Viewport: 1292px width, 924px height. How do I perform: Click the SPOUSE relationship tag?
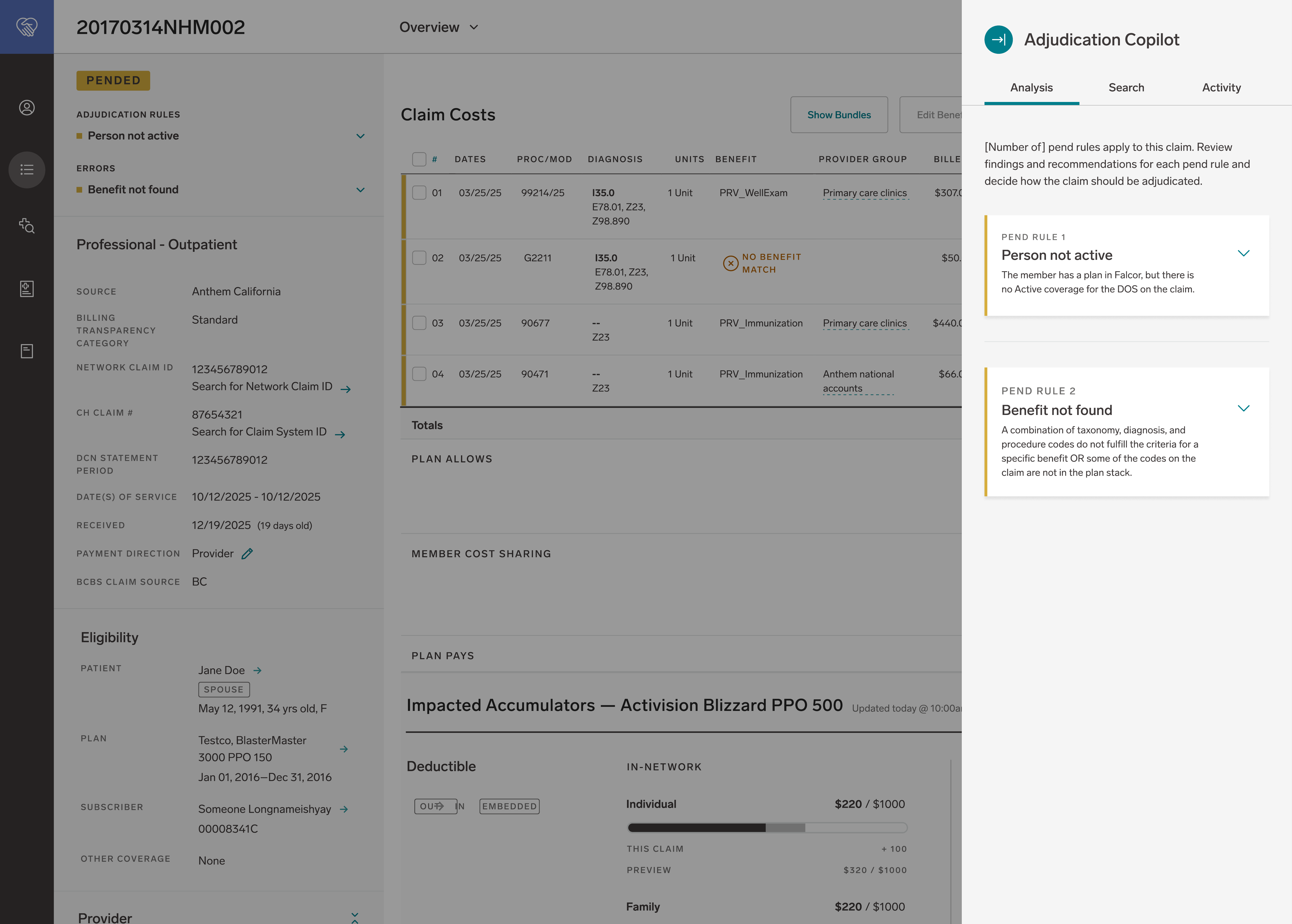(224, 689)
